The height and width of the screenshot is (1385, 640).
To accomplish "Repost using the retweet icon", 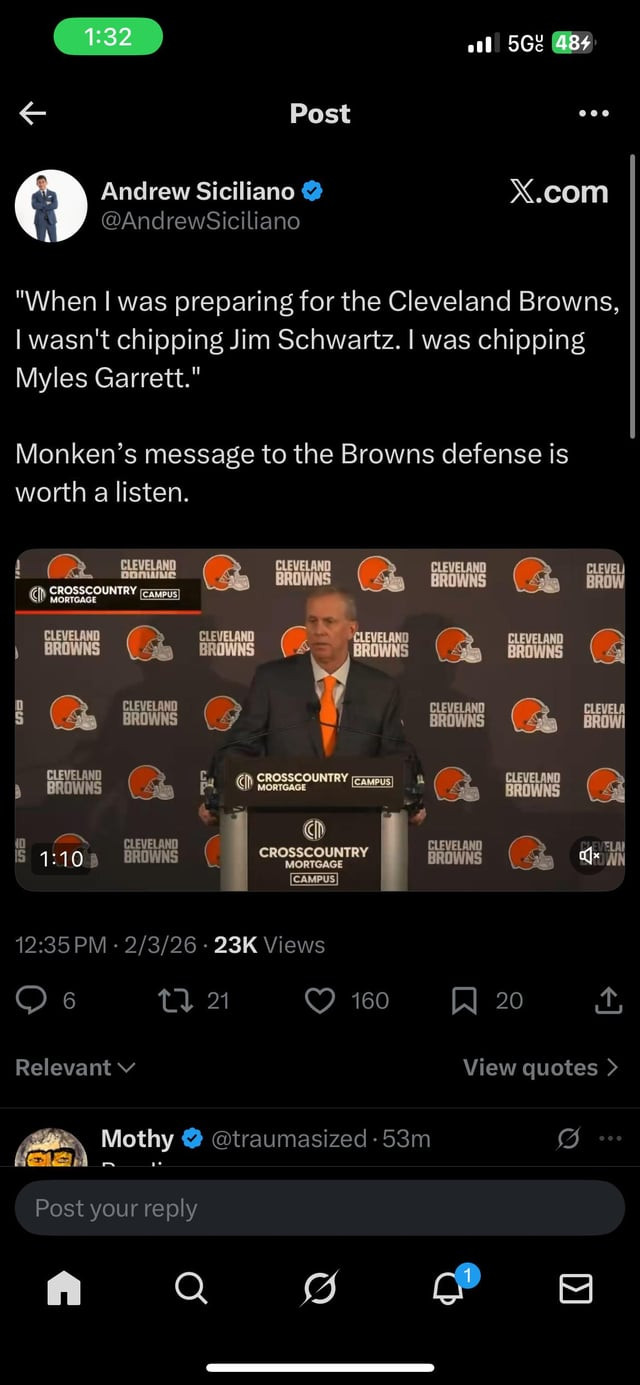I will 175,1001.
